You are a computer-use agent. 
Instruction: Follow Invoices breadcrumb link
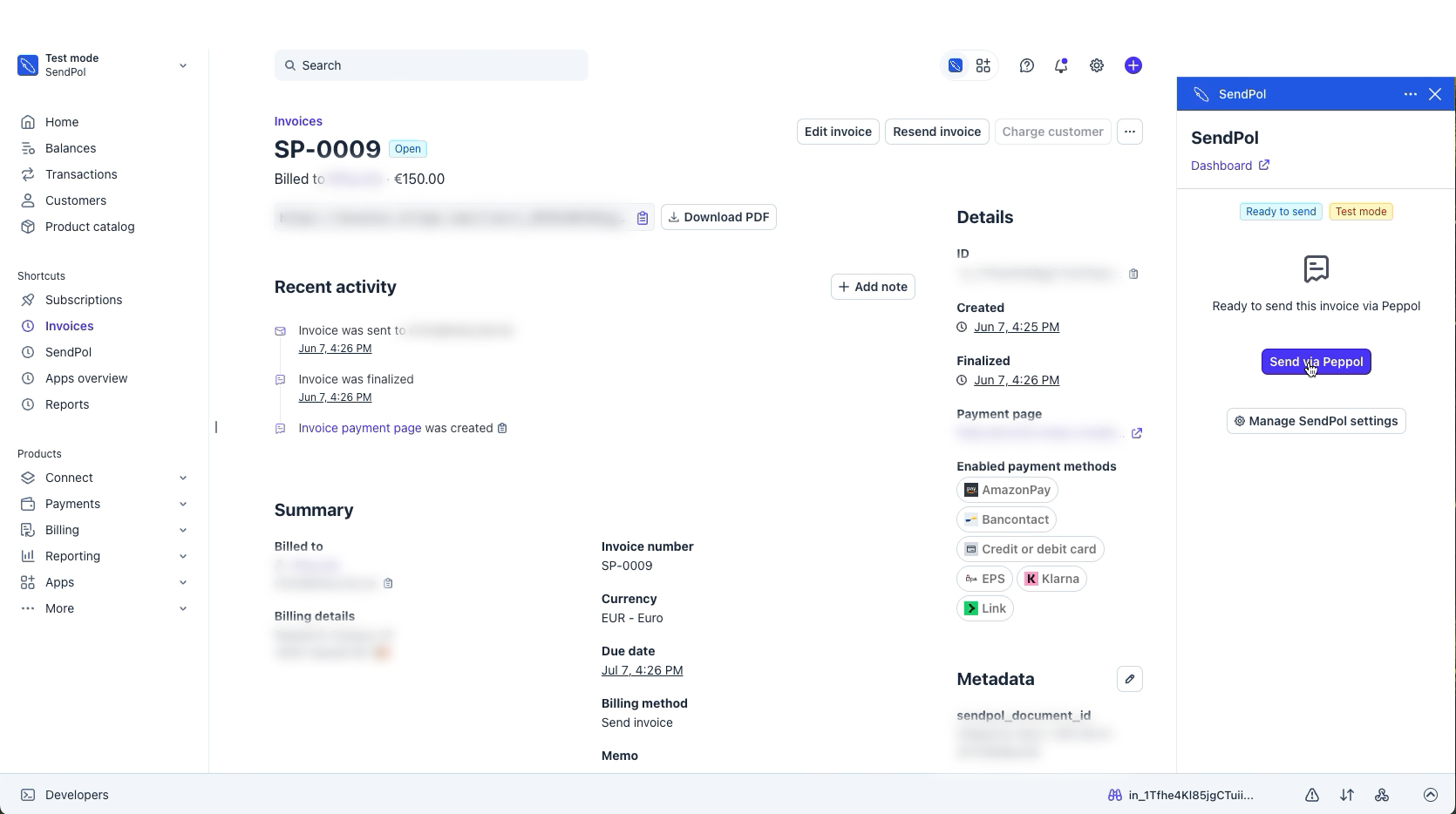tap(298, 121)
